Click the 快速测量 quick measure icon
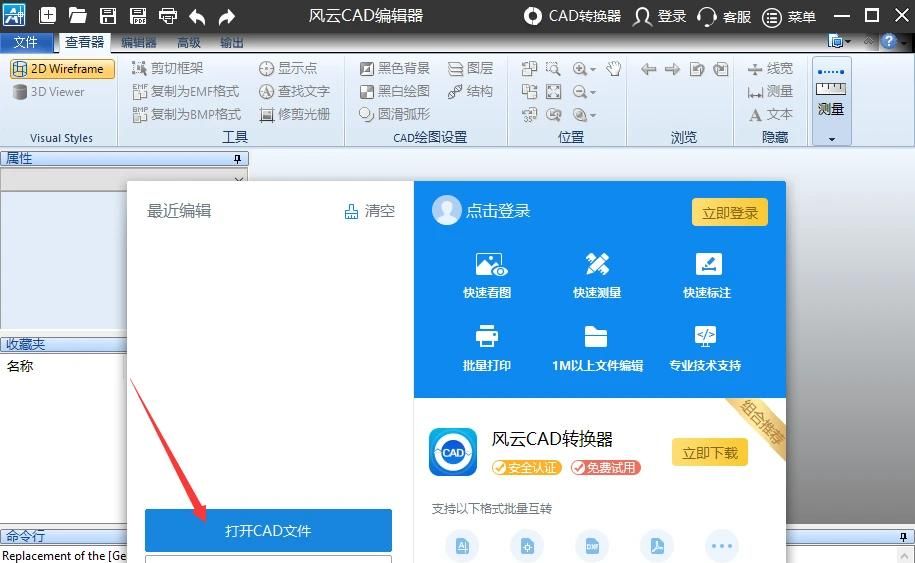The height and width of the screenshot is (563, 915). [597, 264]
